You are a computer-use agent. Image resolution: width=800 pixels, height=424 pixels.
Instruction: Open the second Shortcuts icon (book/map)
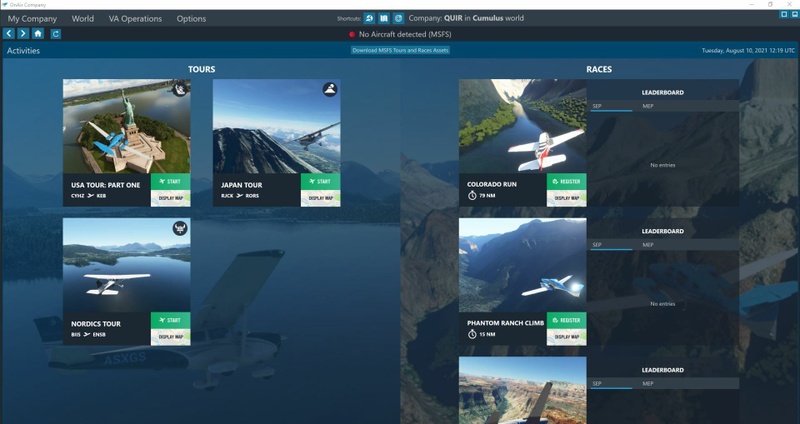click(x=384, y=18)
